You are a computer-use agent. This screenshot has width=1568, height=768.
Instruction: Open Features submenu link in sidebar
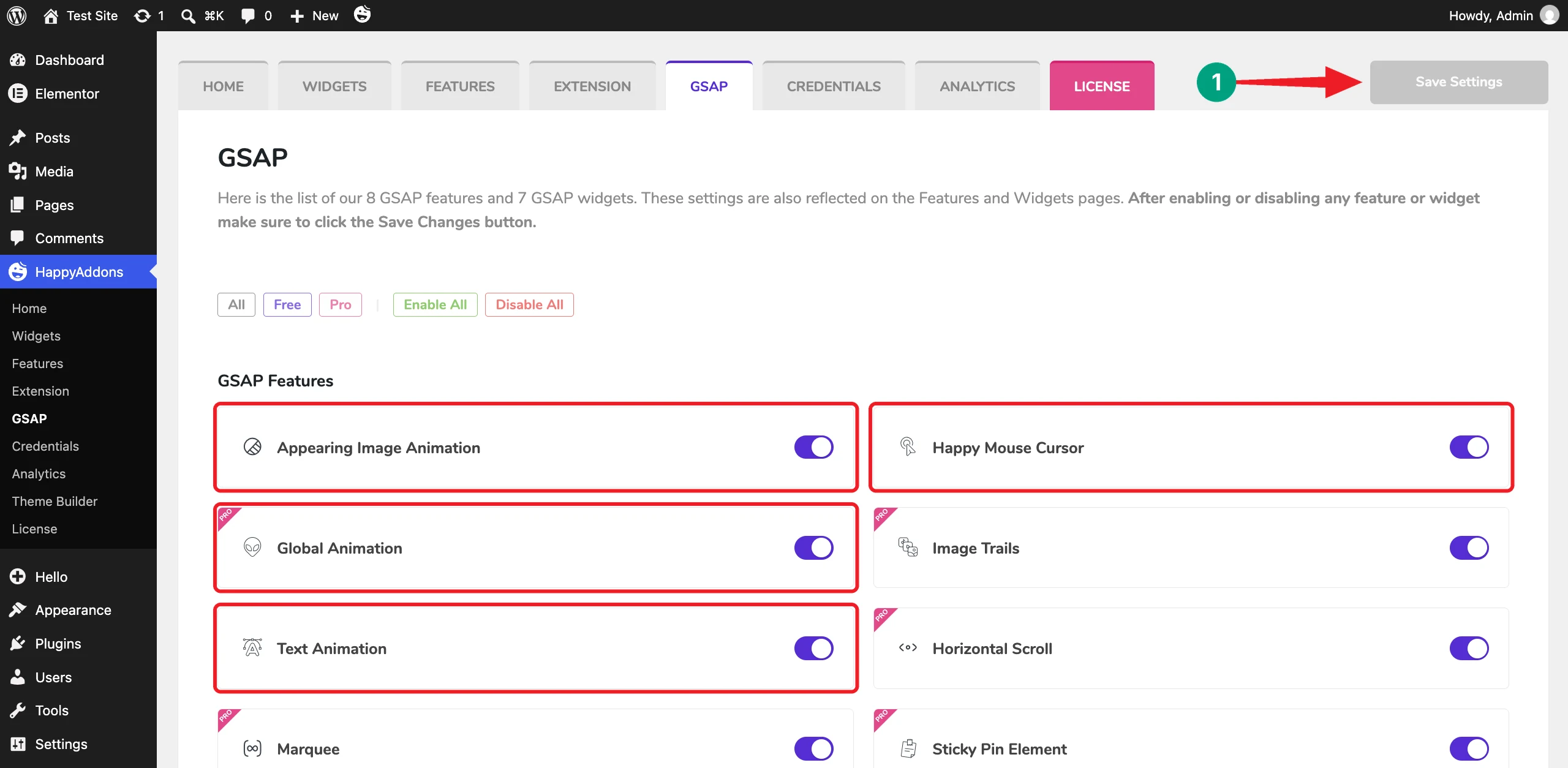[37, 363]
